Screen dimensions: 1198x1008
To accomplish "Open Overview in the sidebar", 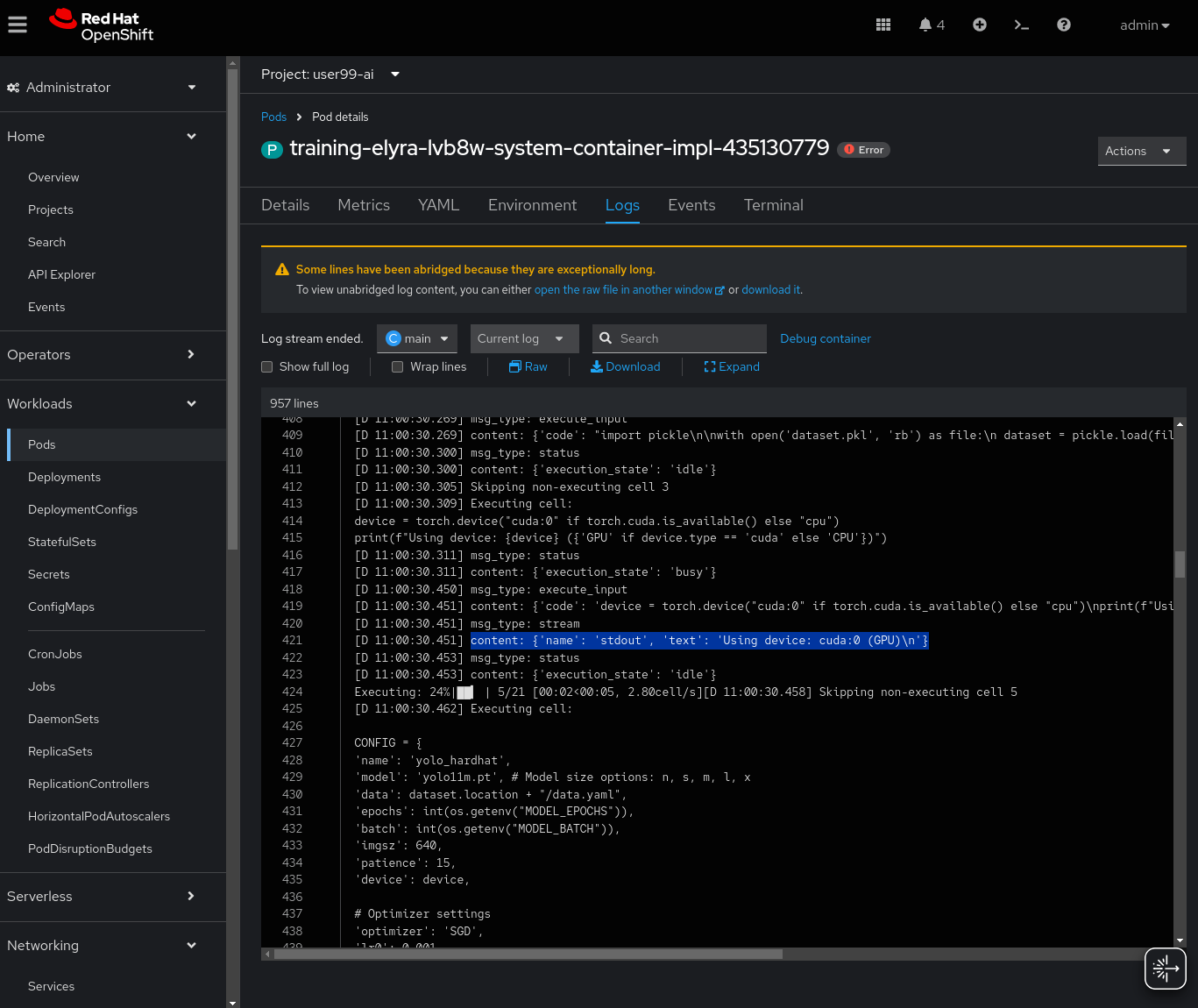I will point(53,177).
